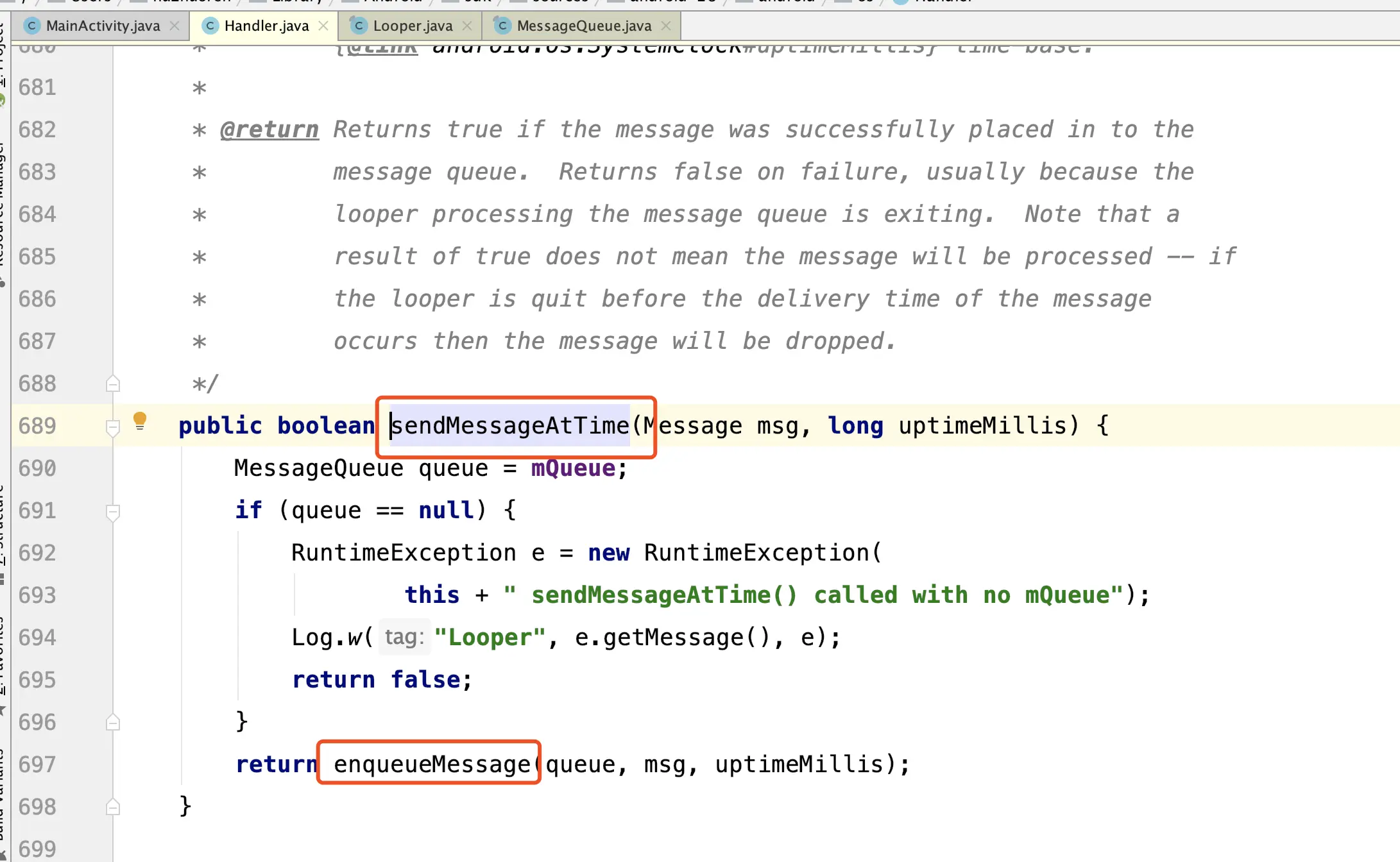Click the @return javadoc link
The height and width of the screenshot is (862, 1400).
tap(269, 129)
